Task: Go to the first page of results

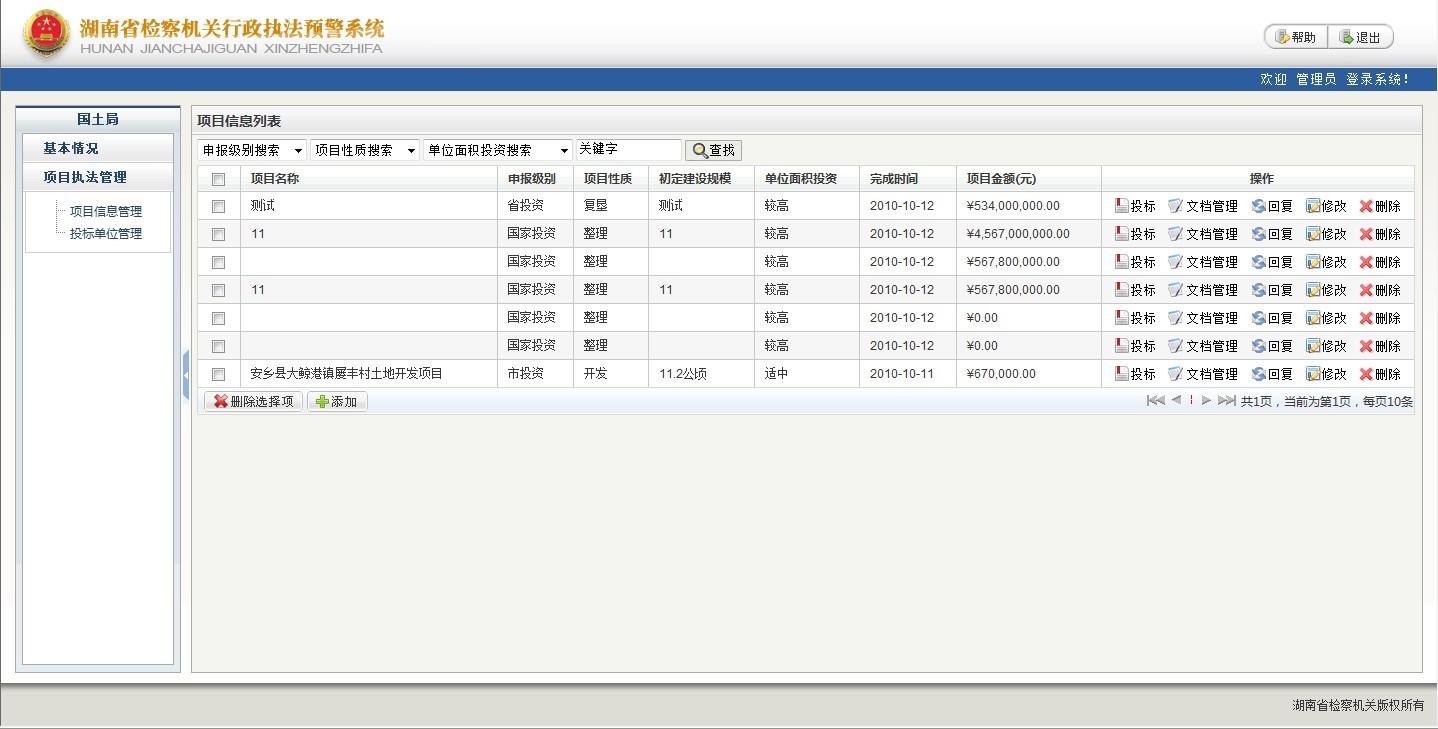Action: point(1155,400)
